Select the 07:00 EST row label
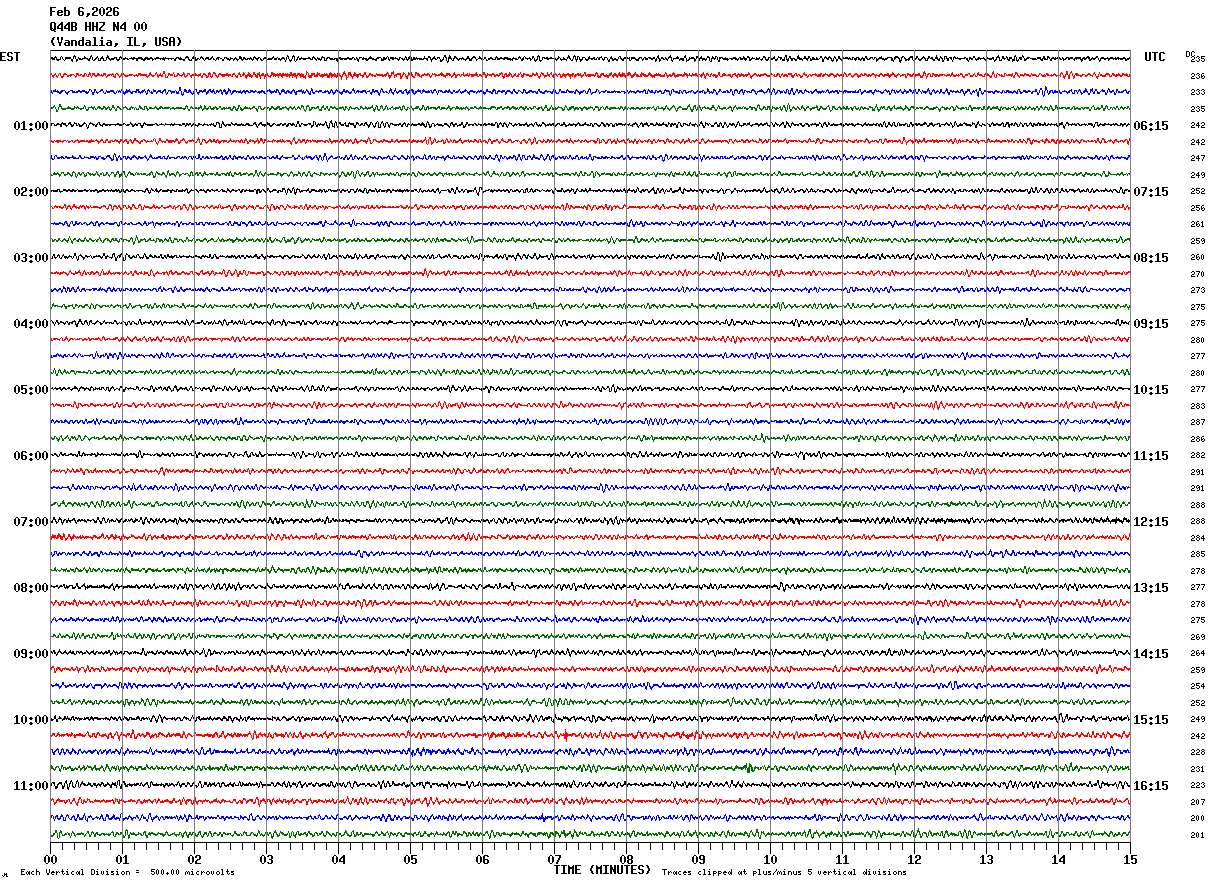Screen dimensions: 1210x886 (31, 522)
